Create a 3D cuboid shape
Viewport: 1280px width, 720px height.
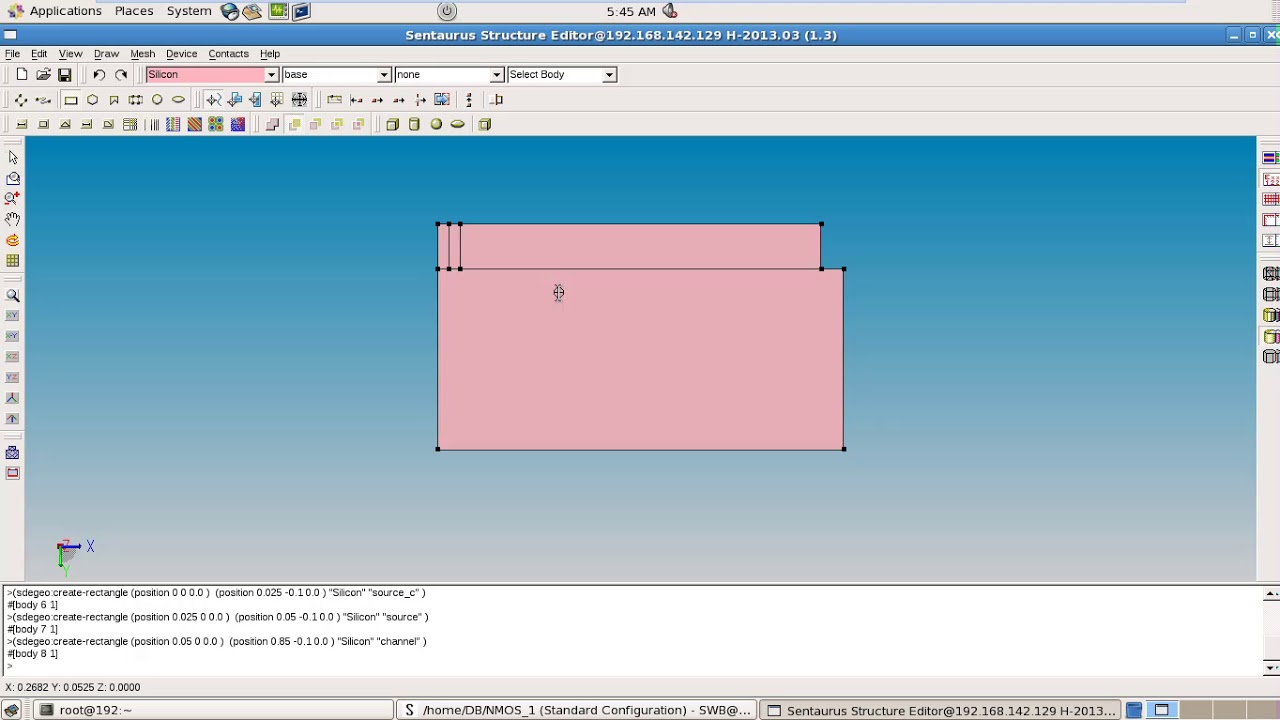[392, 124]
